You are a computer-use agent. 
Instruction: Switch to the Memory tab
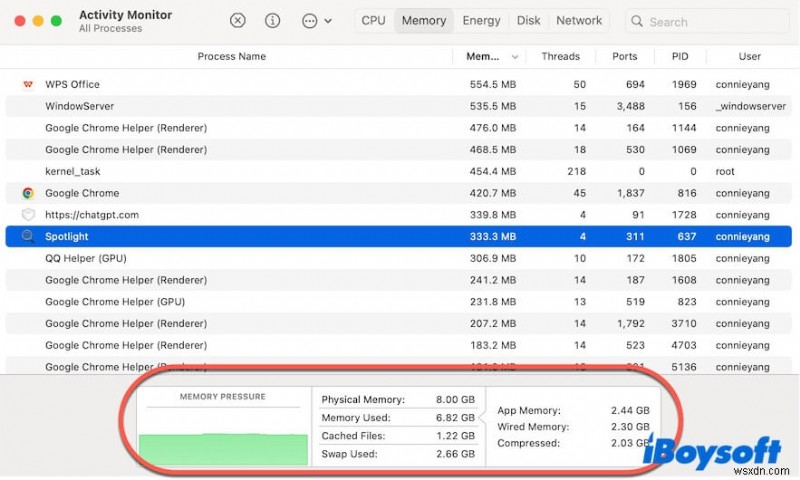pyautogui.click(x=423, y=20)
